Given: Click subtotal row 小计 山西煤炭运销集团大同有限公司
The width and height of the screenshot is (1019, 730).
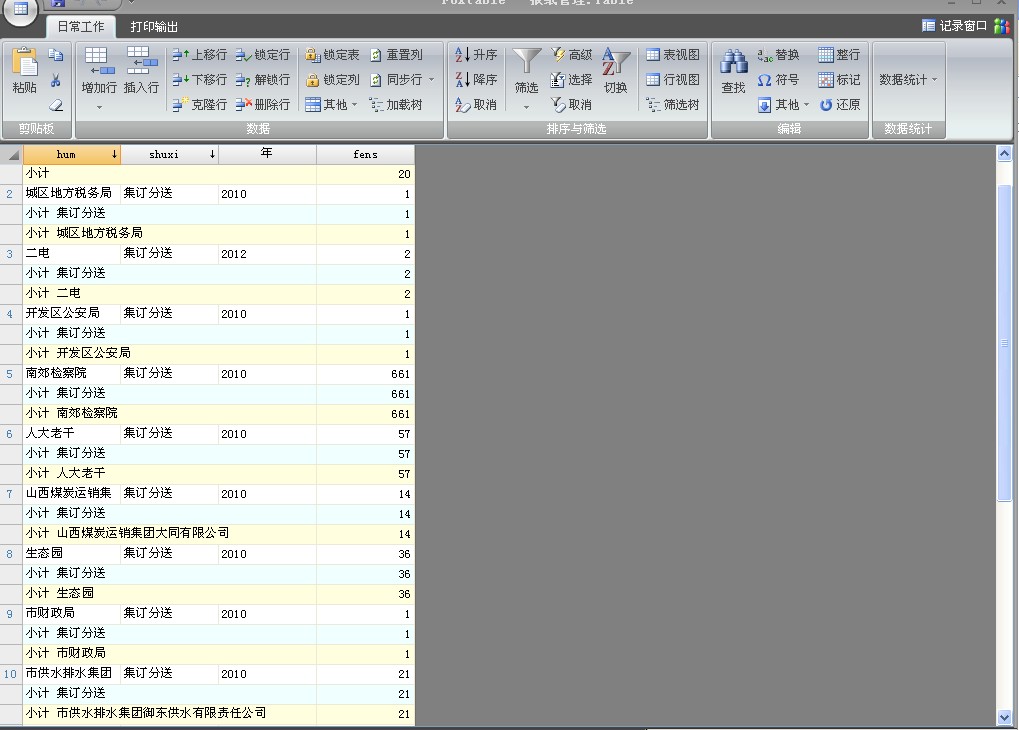Looking at the screenshot, I should pos(218,534).
